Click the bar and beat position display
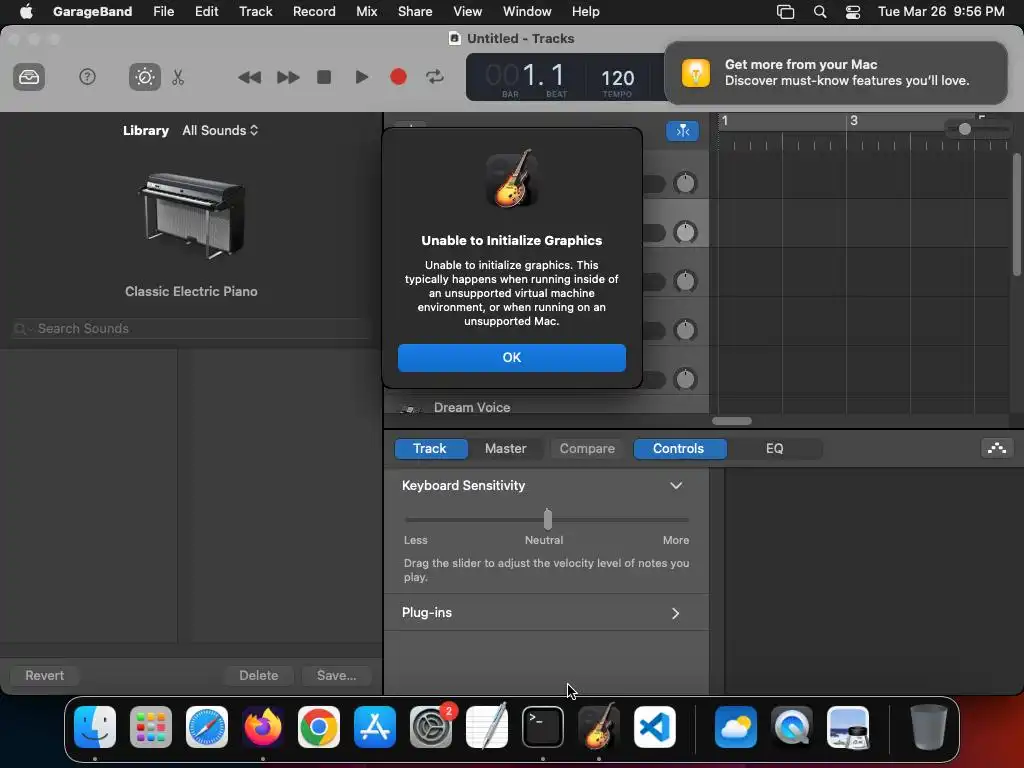Viewport: 1024px width, 768px height. pos(526,77)
